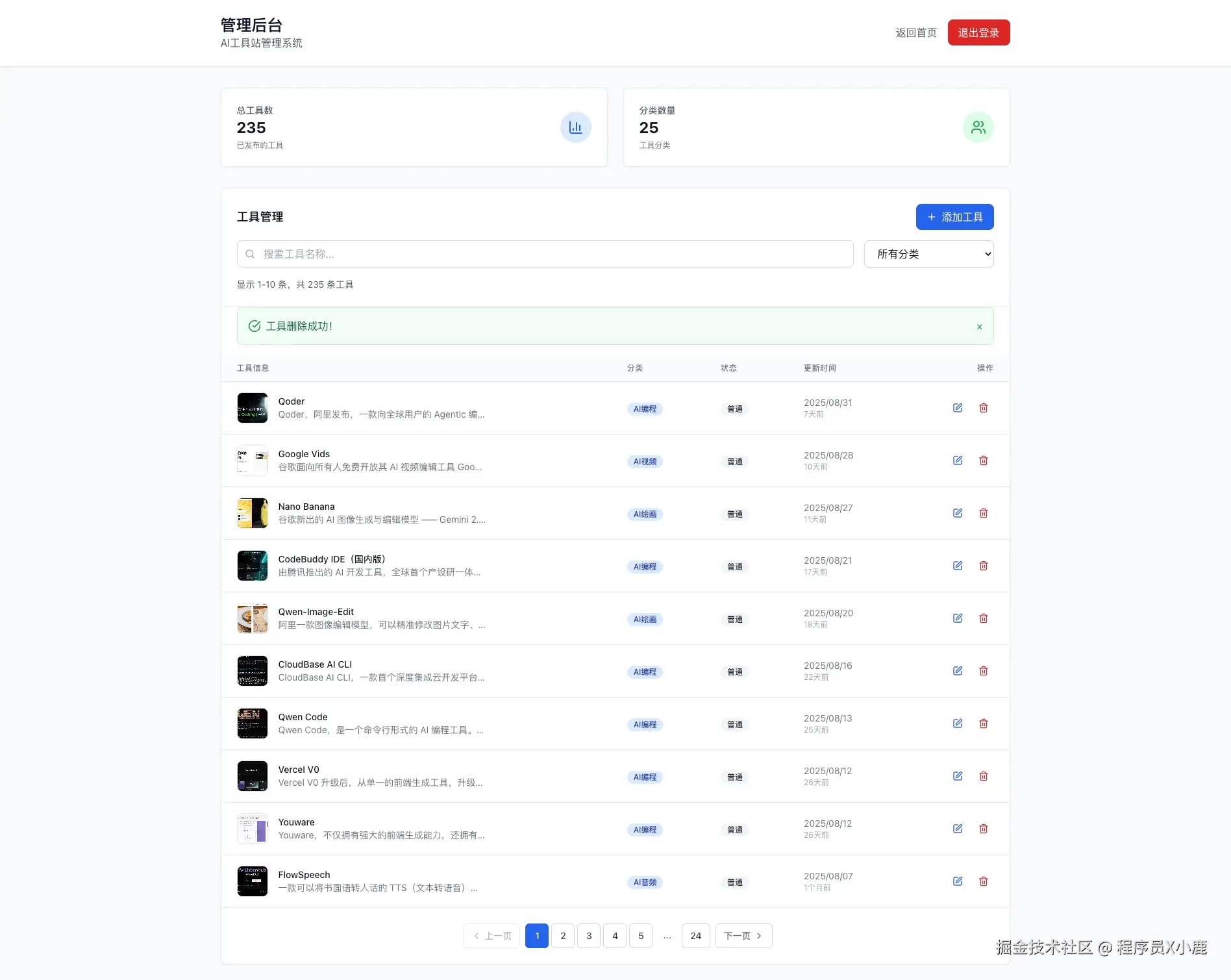Click the FlowSpeech thumbnail

click(x=253, y=881)
